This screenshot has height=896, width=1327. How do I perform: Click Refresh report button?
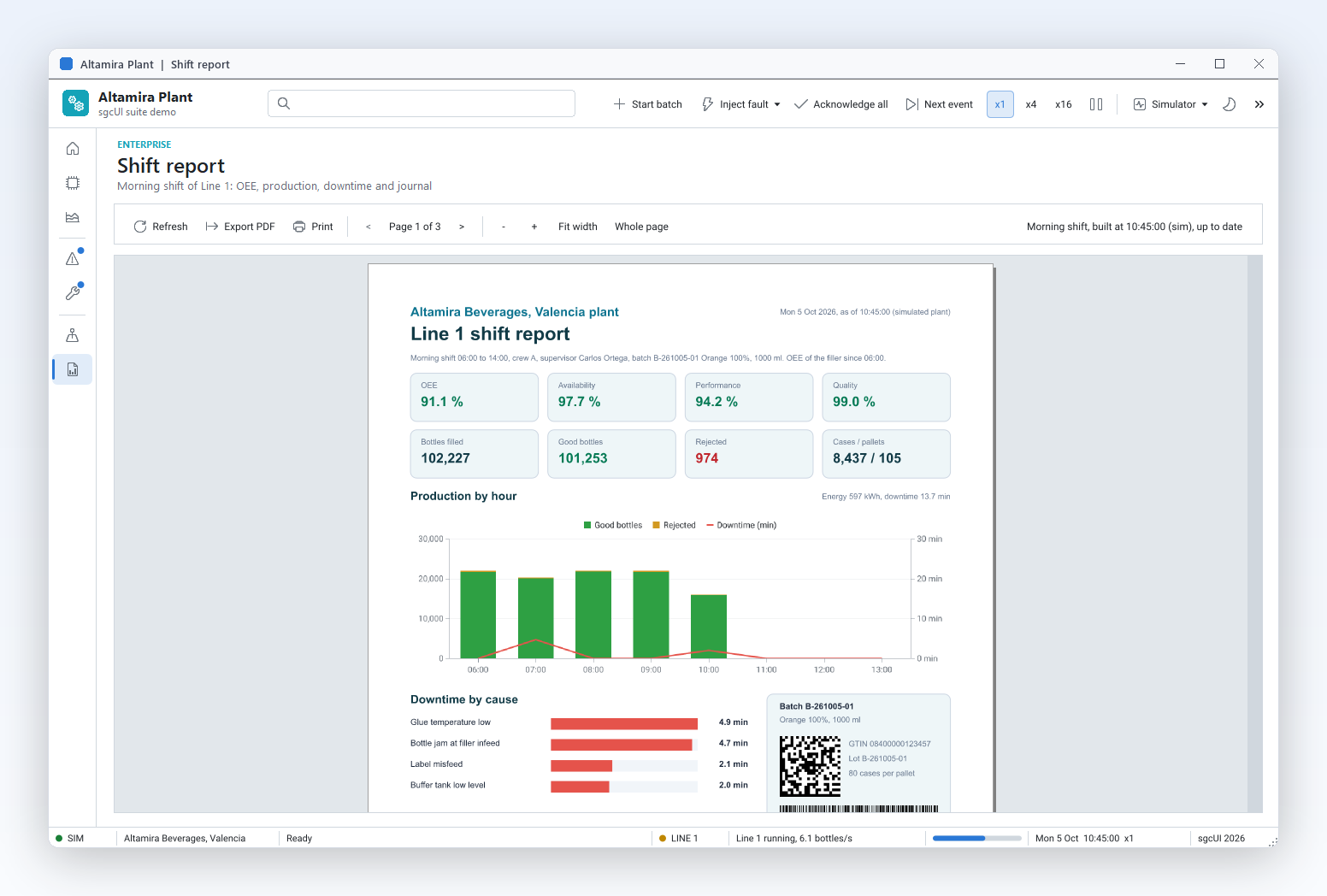pyautogui.click(x=161, y=227)
